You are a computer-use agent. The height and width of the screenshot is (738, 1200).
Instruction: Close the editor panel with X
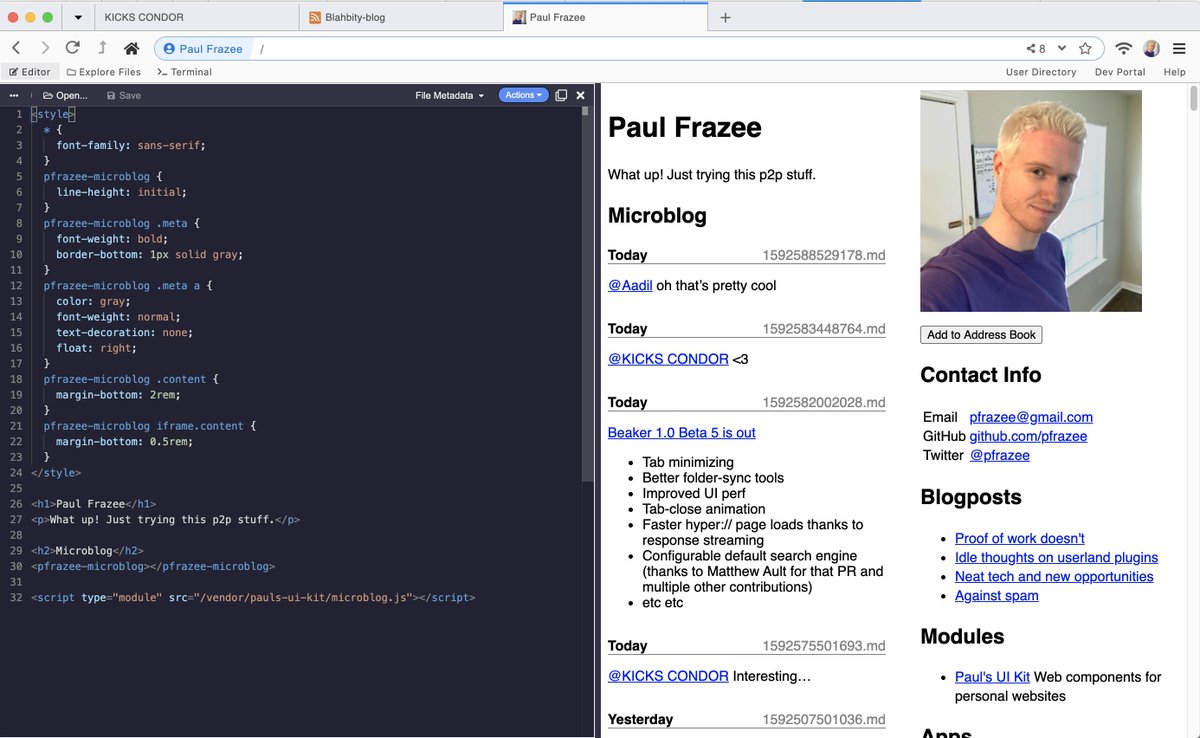[x=580, y=95]
